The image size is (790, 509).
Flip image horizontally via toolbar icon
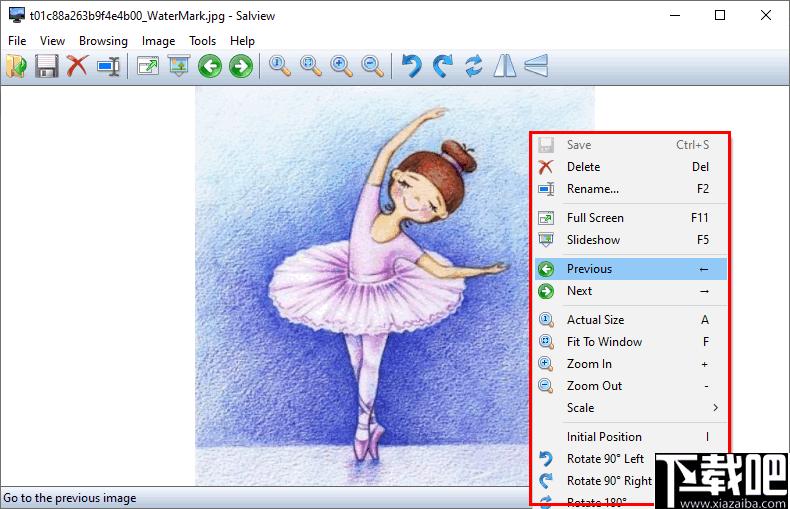click(505, 66)
